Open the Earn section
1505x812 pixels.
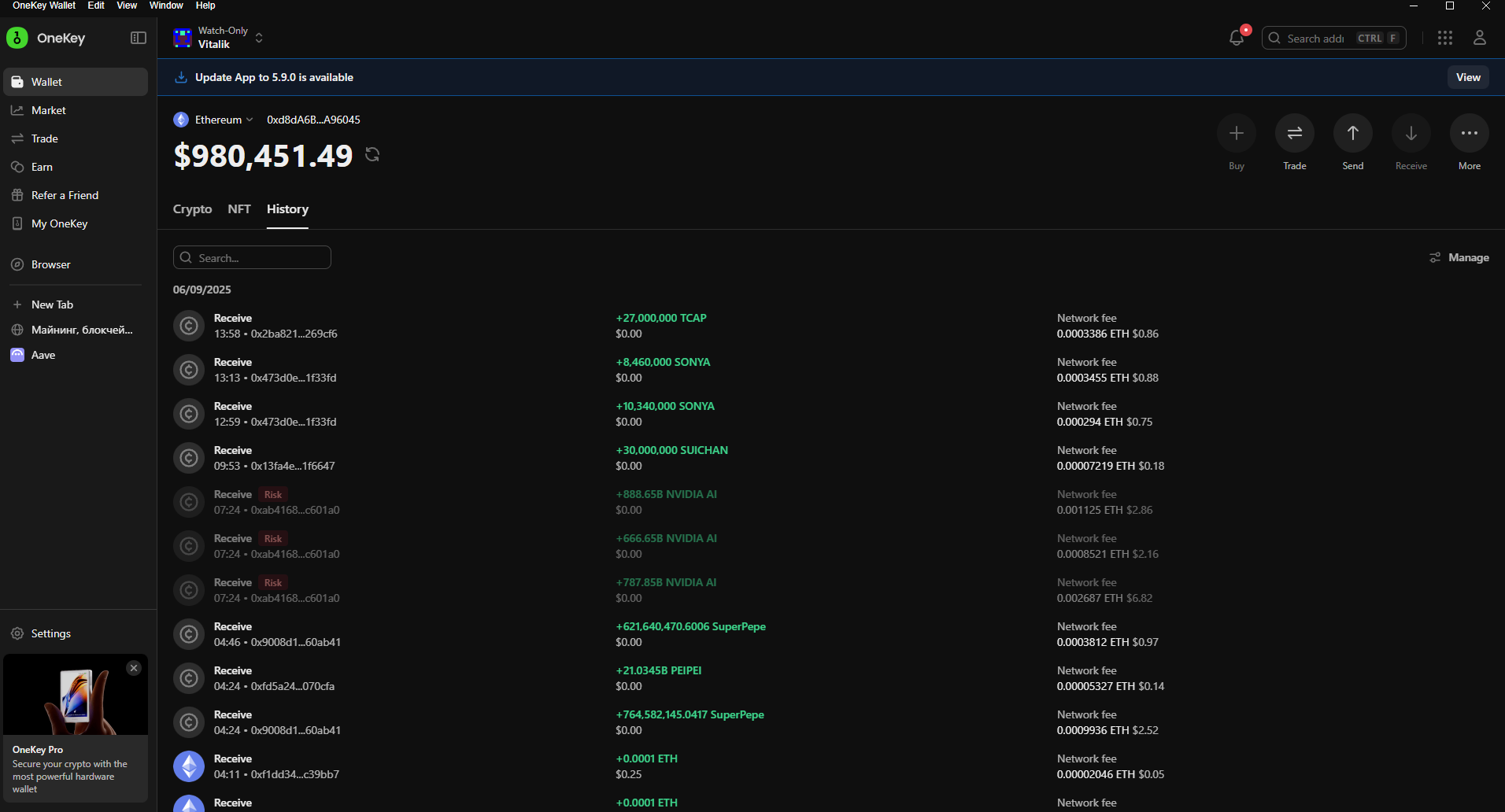tap(75, 167)
